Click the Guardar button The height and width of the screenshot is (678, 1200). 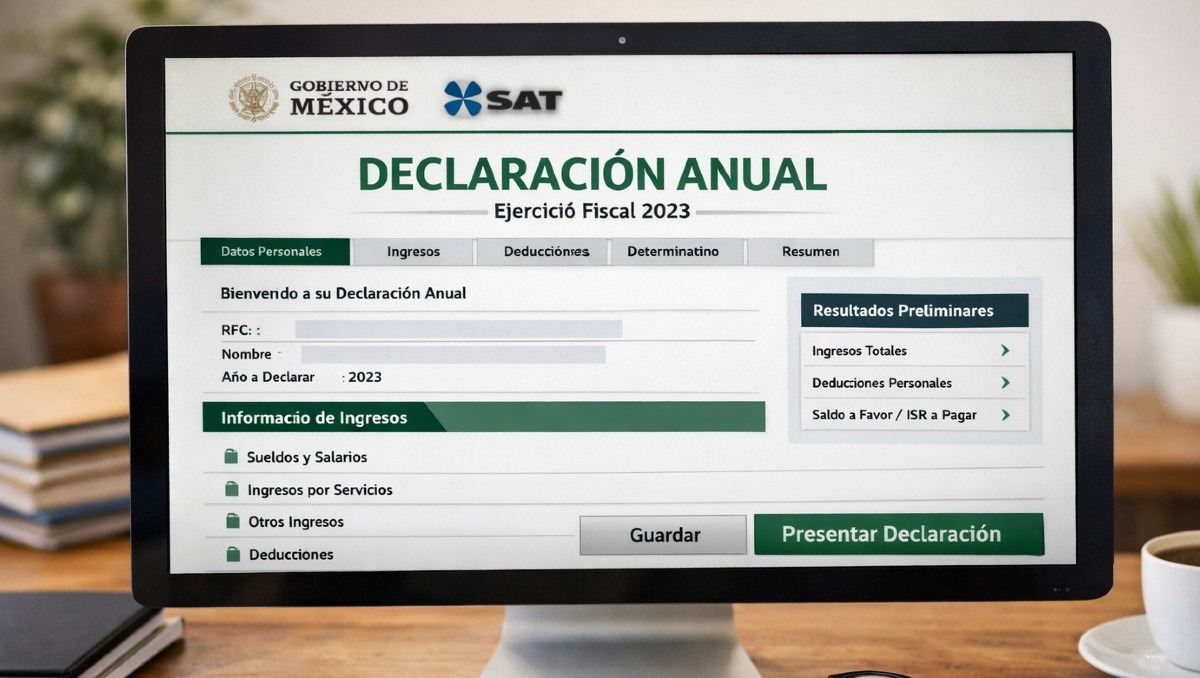tap(663, 534)
